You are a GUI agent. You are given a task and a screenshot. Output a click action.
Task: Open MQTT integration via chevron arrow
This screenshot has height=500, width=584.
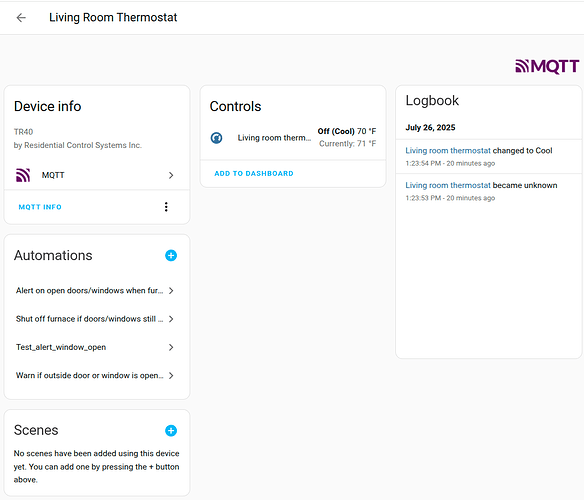171,175
